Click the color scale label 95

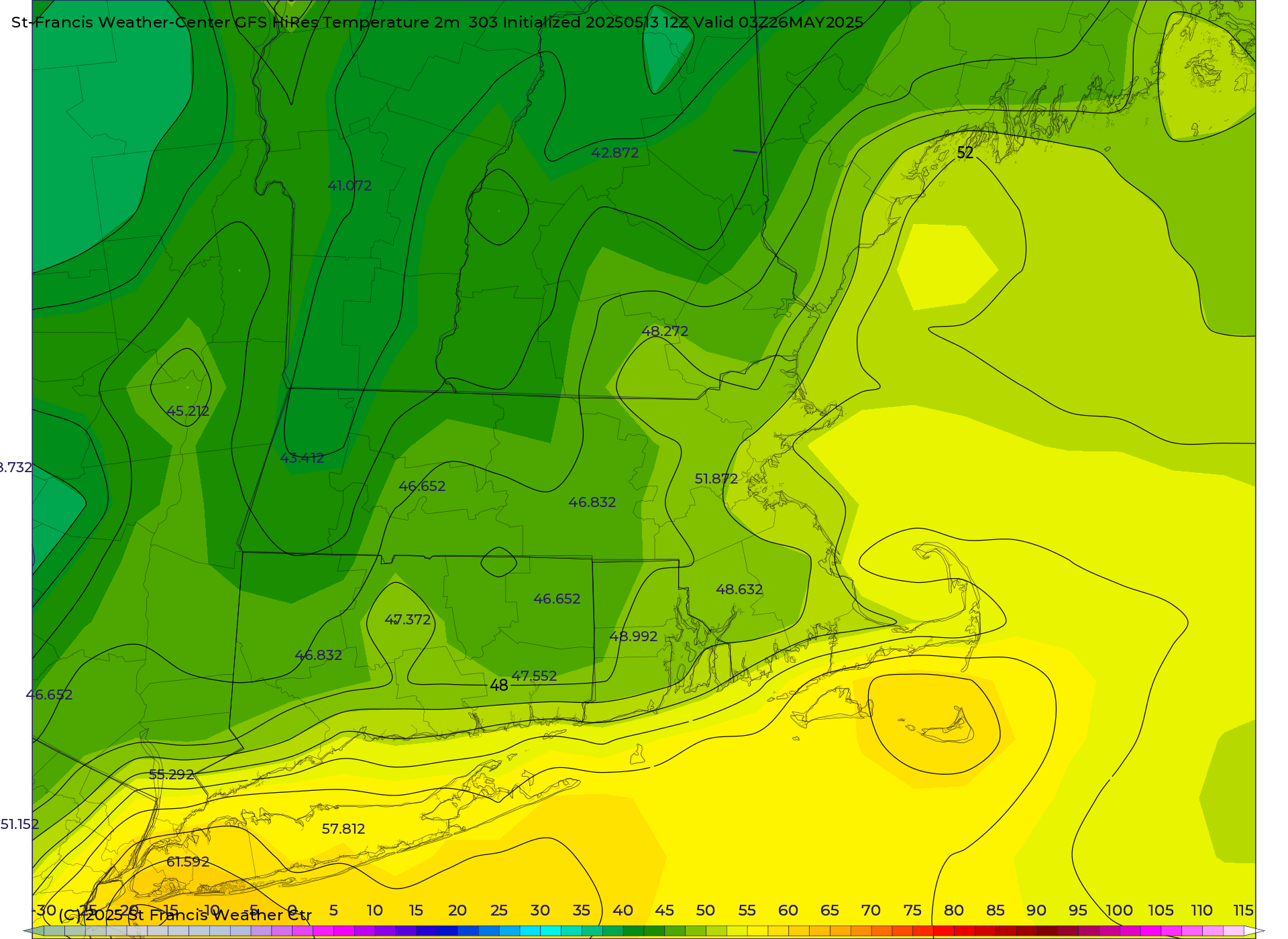click(x=1078, y=910)
